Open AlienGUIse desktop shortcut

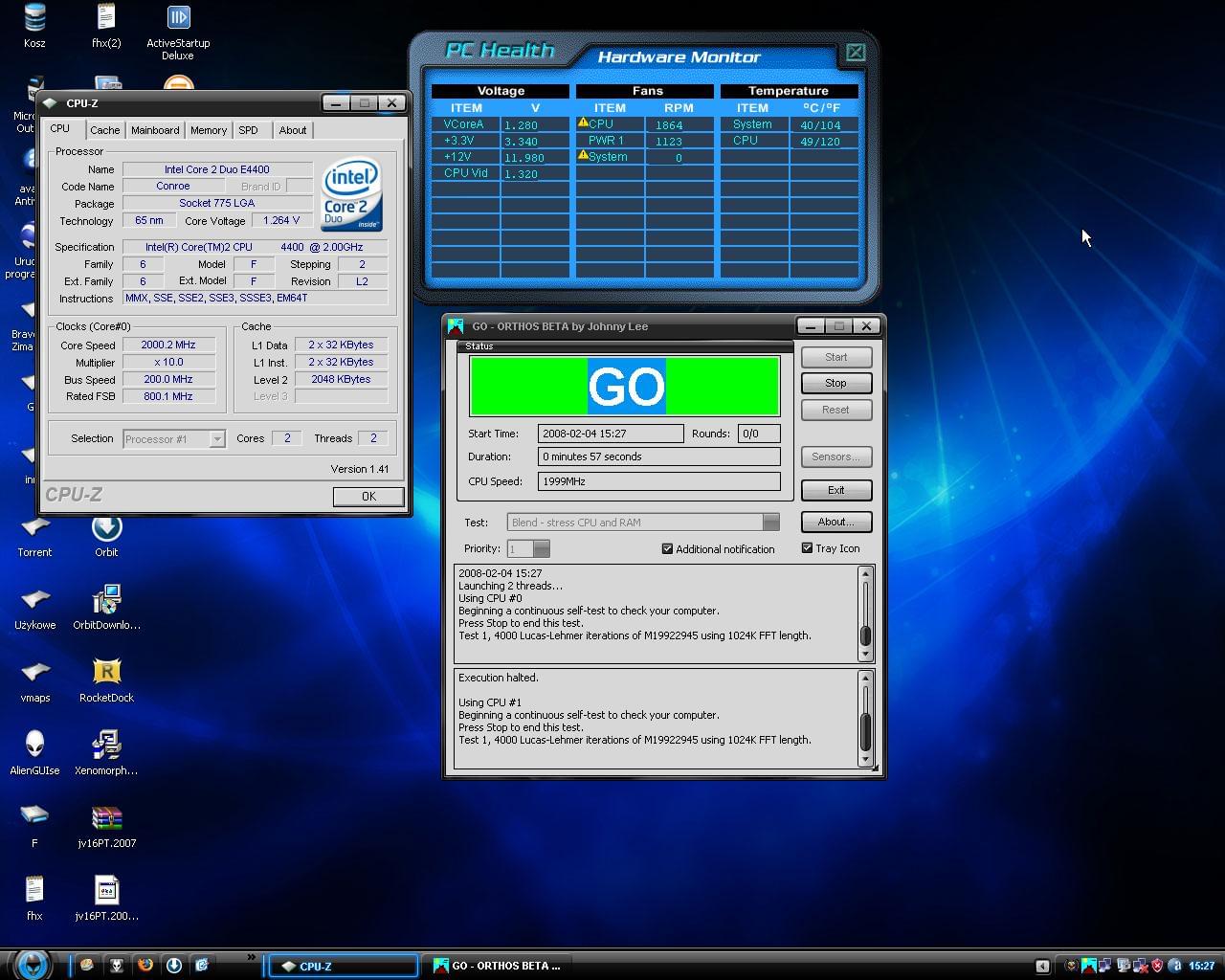click(34, 752)
